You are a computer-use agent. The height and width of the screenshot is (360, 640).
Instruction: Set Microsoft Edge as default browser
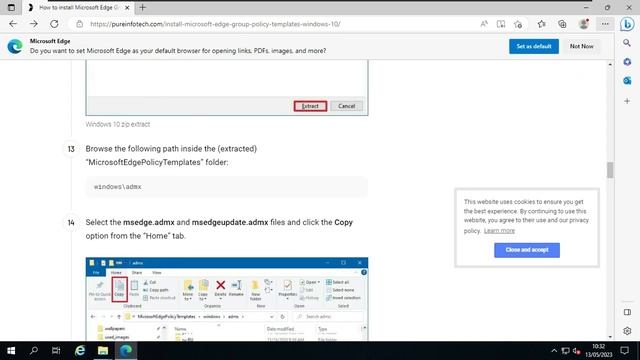pos(533,46)
